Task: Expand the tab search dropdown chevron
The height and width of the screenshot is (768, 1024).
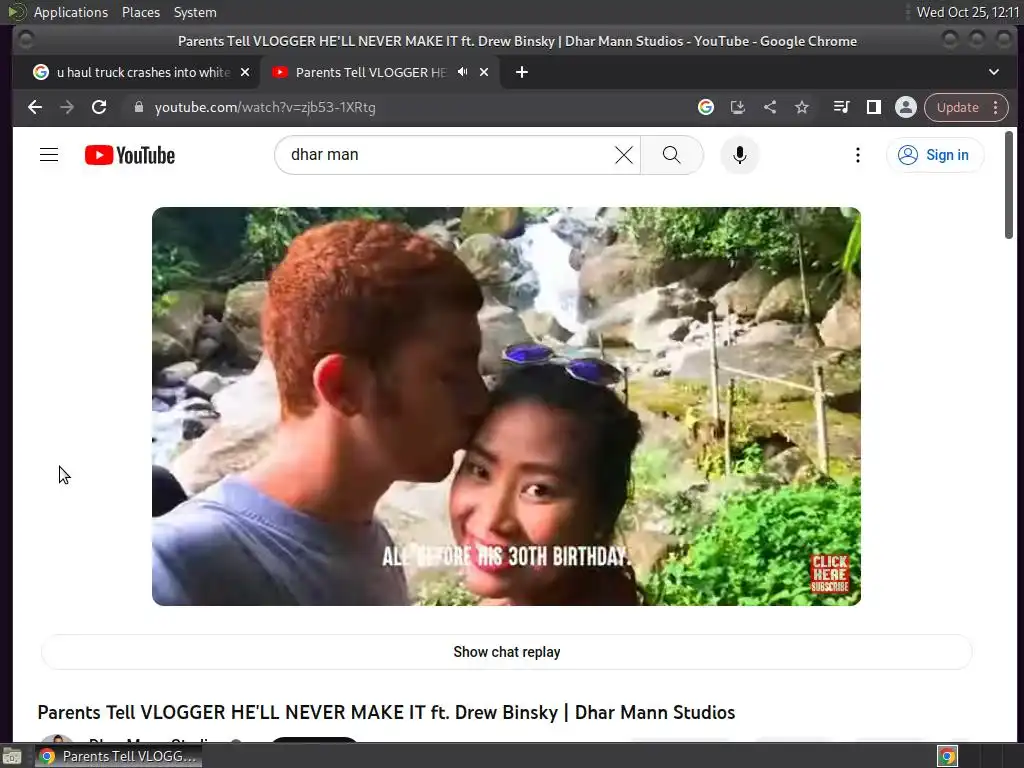Action: pos(993,72)
